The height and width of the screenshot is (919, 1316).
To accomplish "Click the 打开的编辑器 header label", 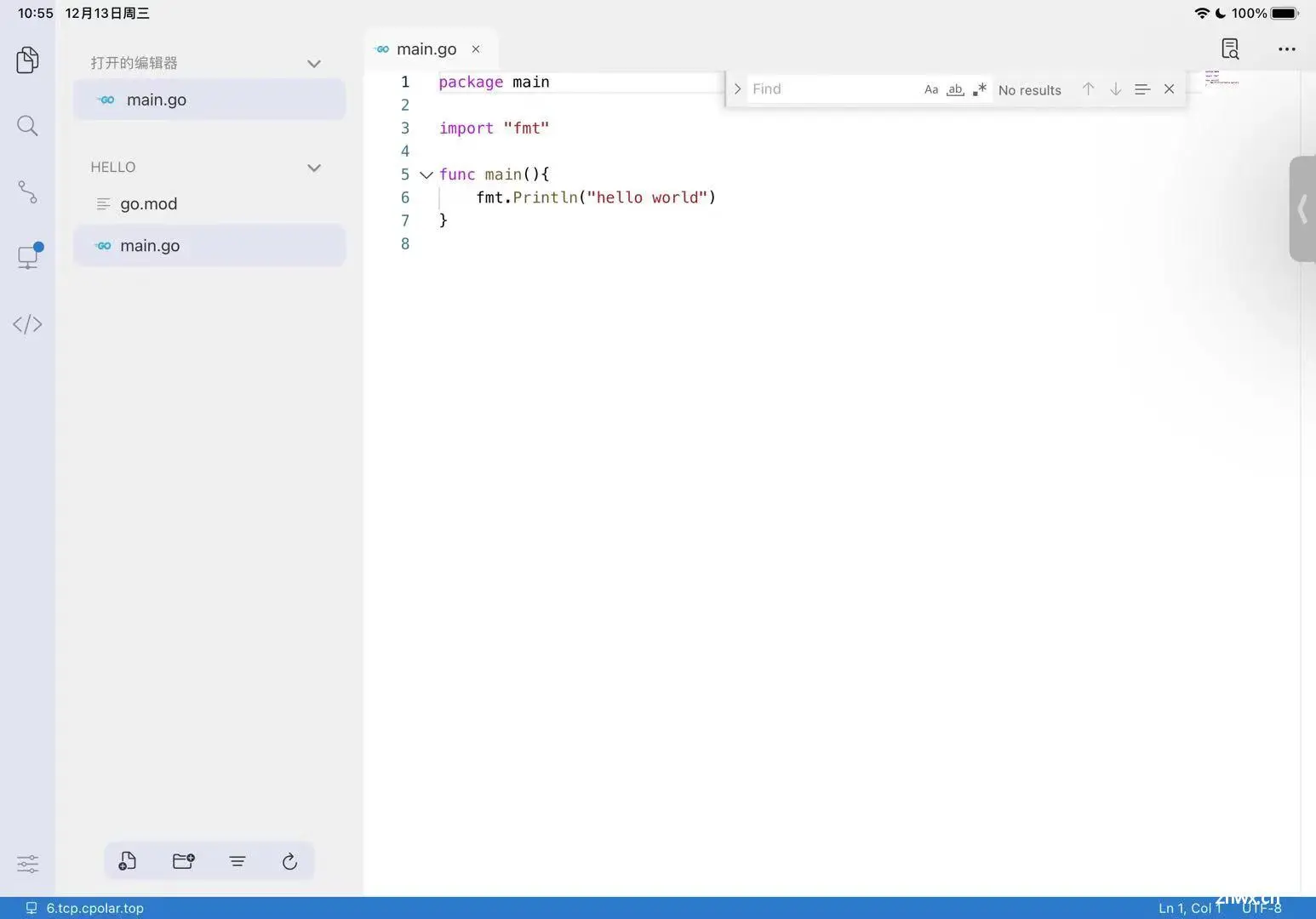I will click(x=134, y=63).
